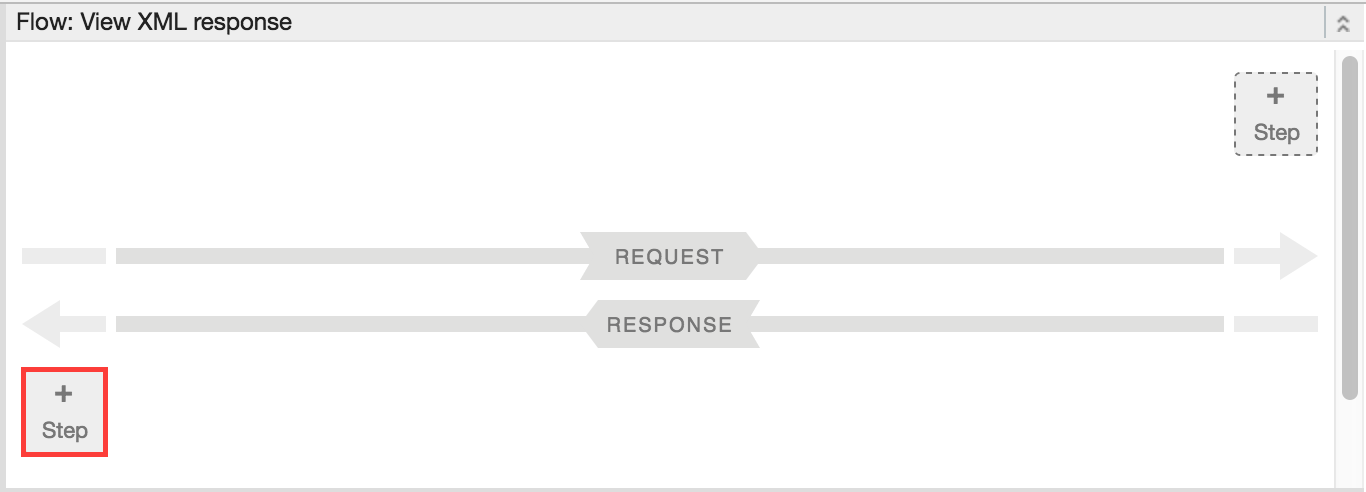Click the dashed-border Step button above the request flow
This screenshot has width=1366, height=492.
(x=1276, y=114)
